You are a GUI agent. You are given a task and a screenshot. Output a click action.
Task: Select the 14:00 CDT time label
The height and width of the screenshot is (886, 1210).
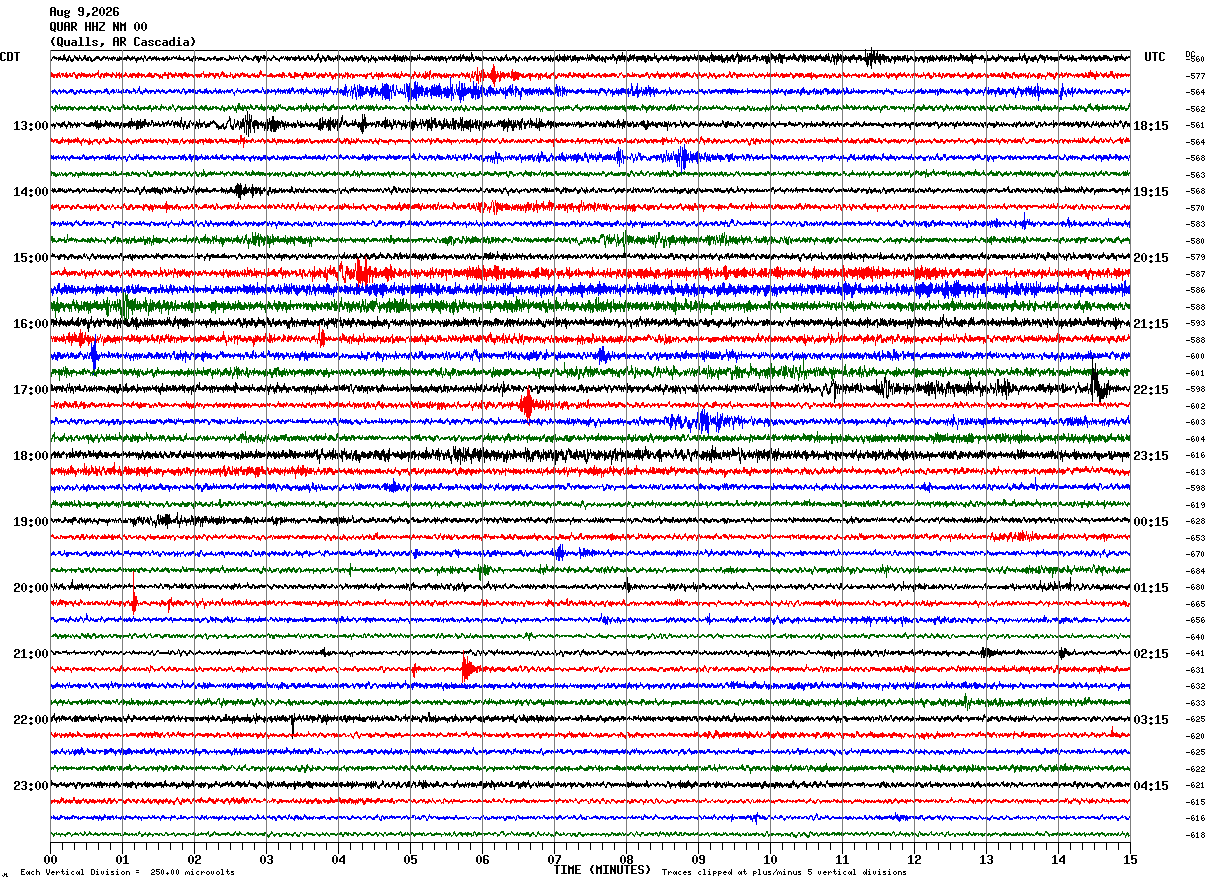pyautogui.click(x=30, y=192)
